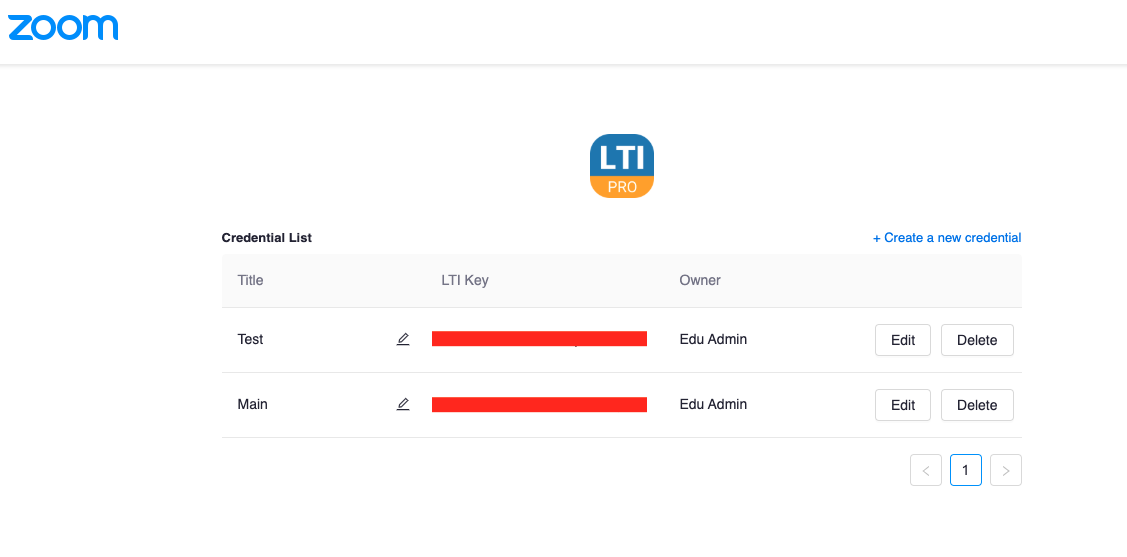Create a new credential
The image size is (1127, 557).
pos(947,238)
